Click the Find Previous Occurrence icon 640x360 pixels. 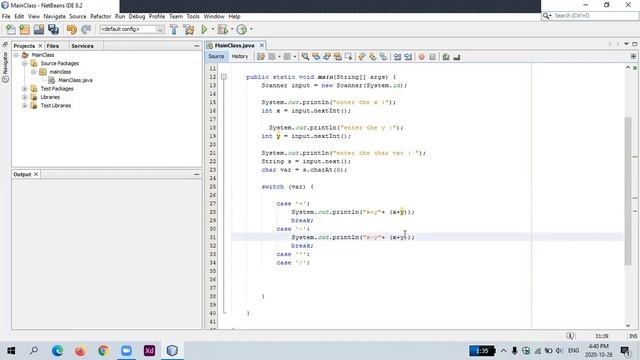pos(316,57)
